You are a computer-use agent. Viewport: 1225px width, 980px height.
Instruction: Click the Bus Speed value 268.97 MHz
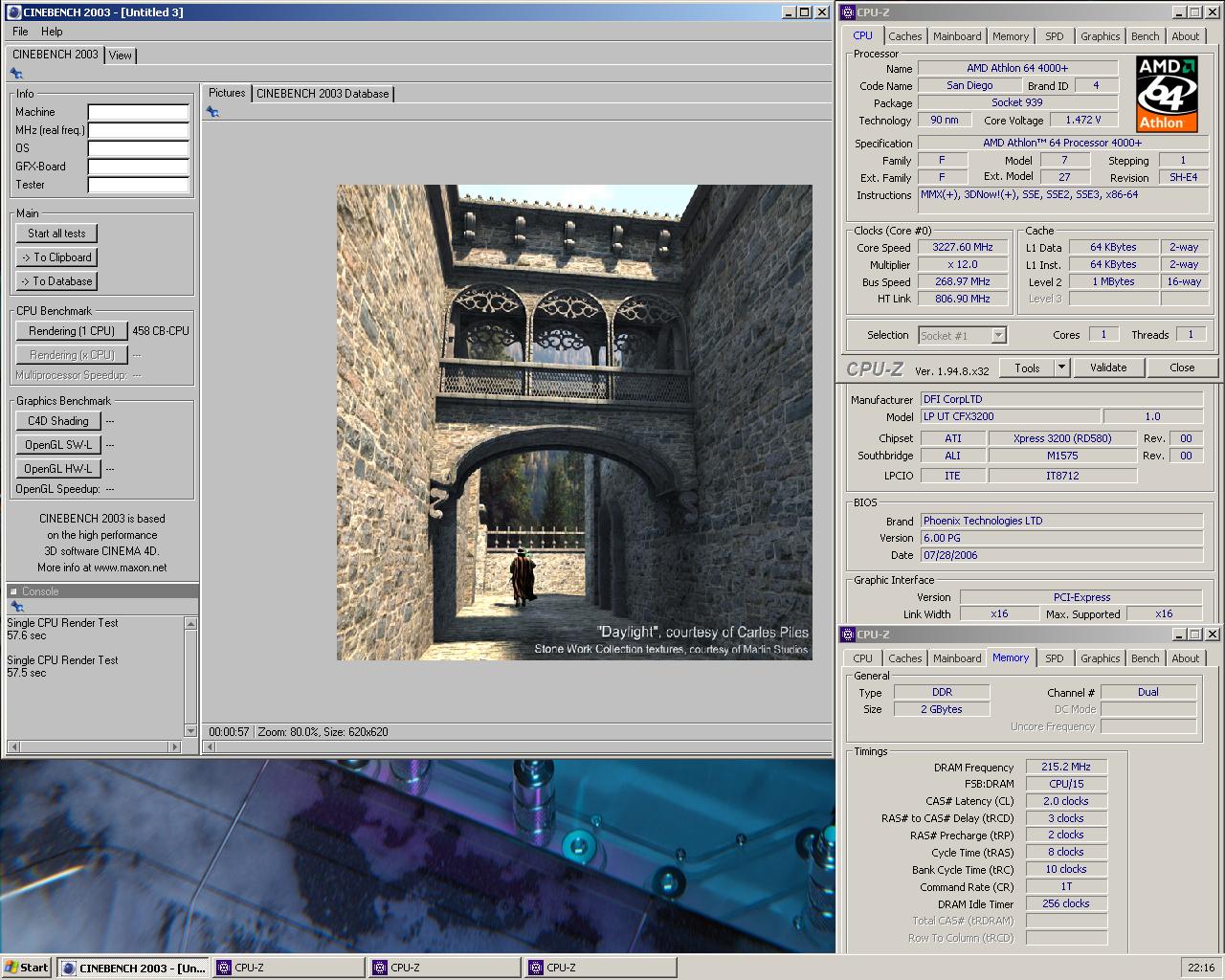click(x=963, y=281)
